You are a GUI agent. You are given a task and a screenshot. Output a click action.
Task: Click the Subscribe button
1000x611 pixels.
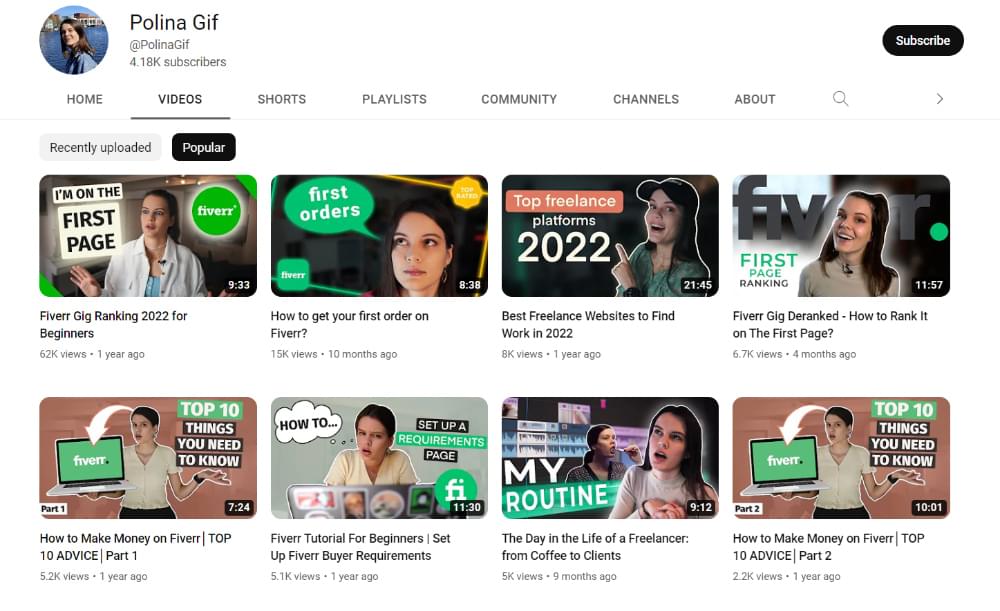point(922,40)
